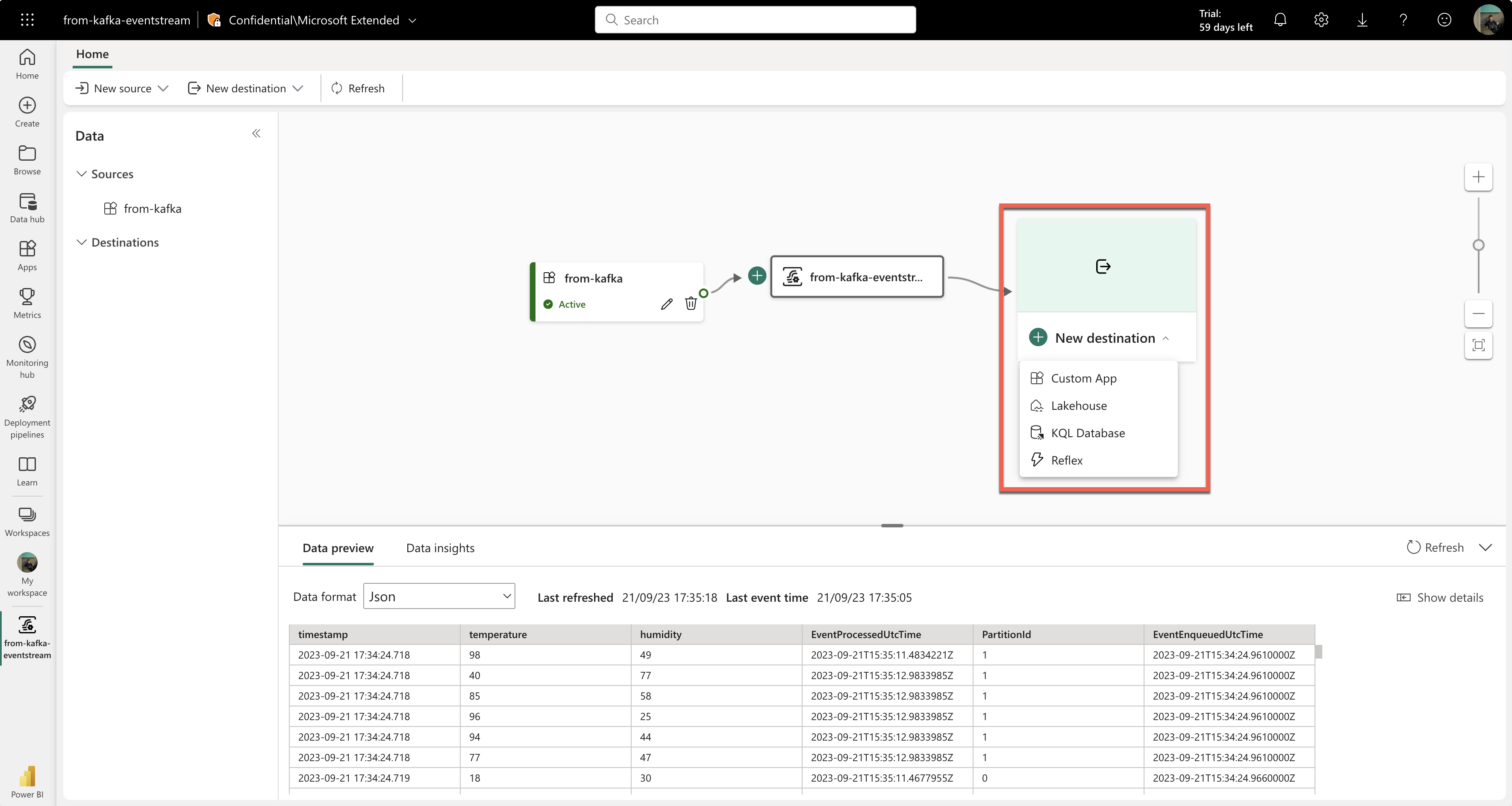The image size is (1512, 806).
Task: Open Deployment pipelines in sidebar
Action: click(x=27, y=417)
